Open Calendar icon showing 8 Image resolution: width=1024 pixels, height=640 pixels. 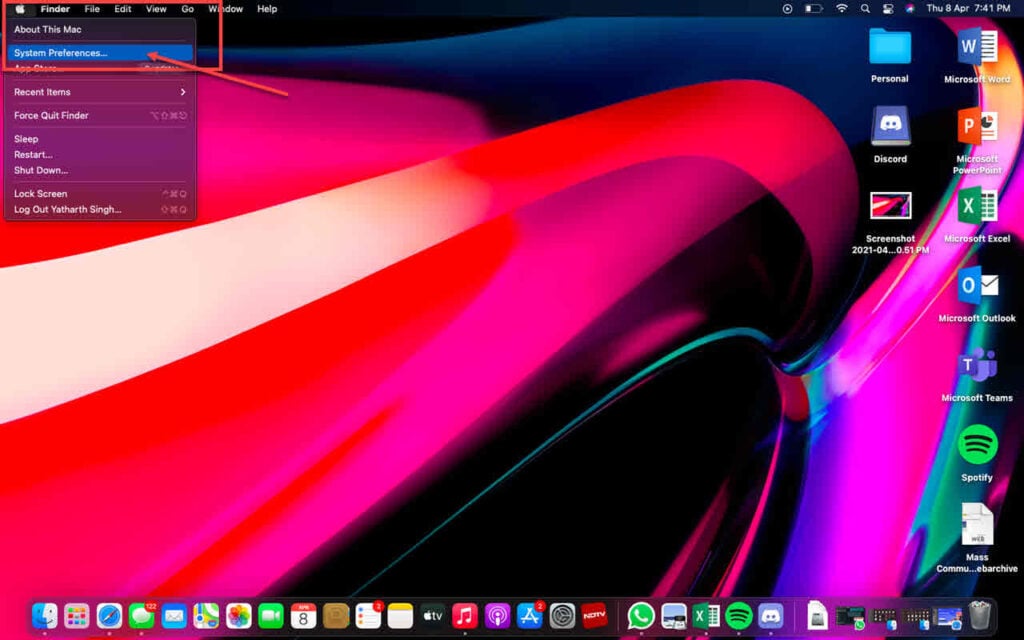[x=304, y=616]
